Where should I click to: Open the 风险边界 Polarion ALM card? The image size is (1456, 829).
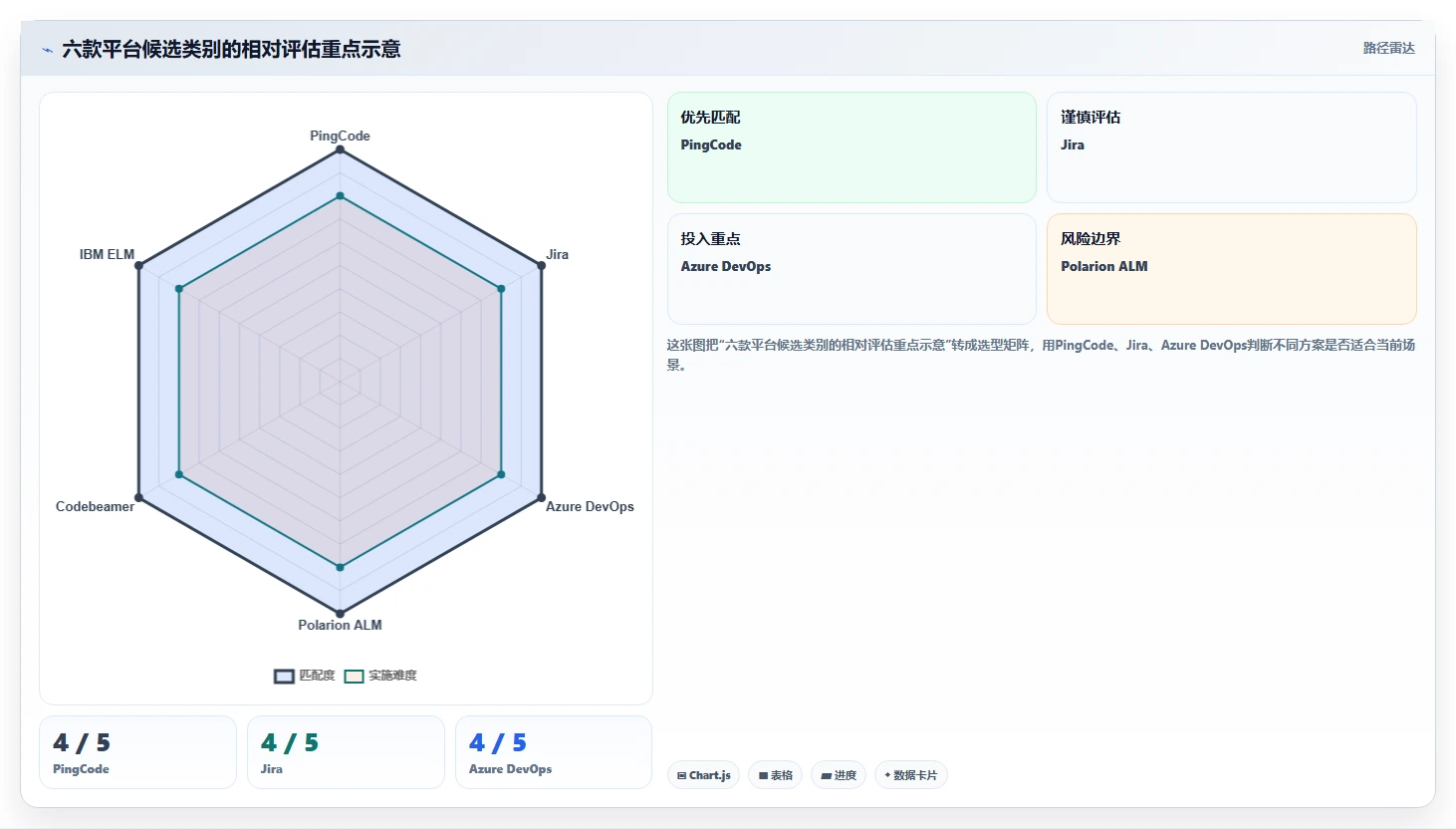tap(1231, 269)
